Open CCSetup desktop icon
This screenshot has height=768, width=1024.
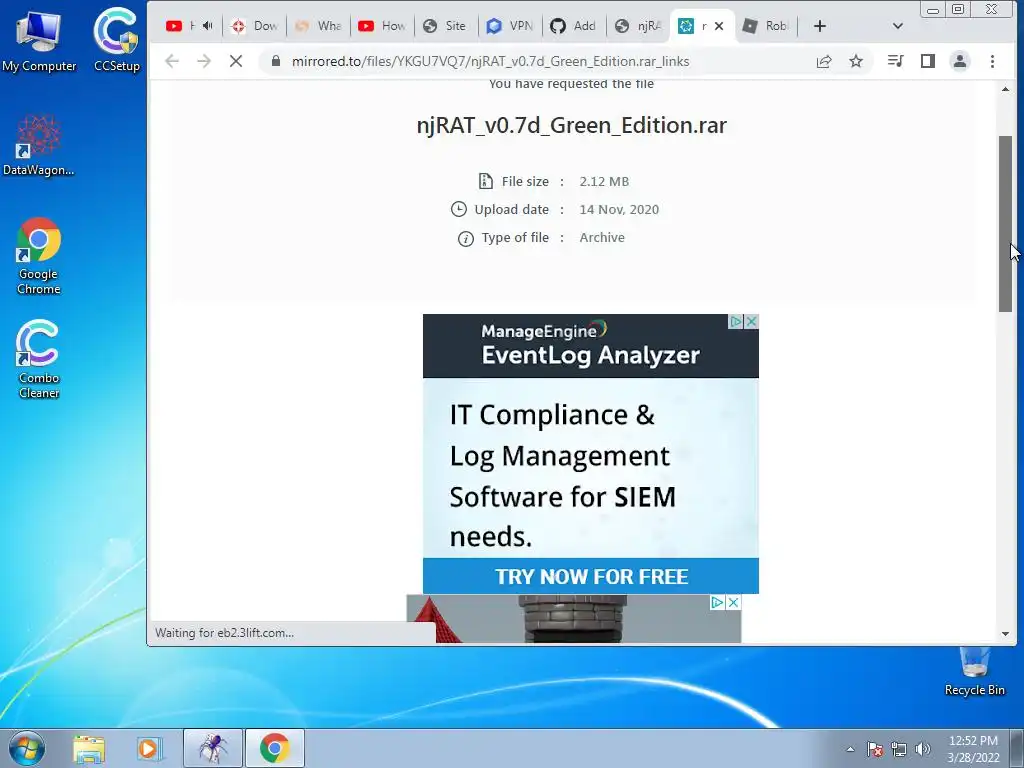tap(116, 40)
